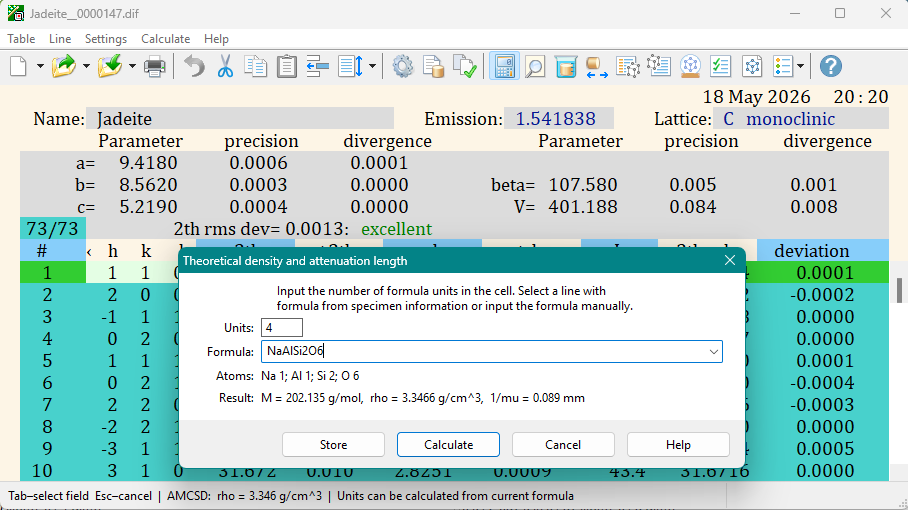Select table row number 10

point(42,471)
